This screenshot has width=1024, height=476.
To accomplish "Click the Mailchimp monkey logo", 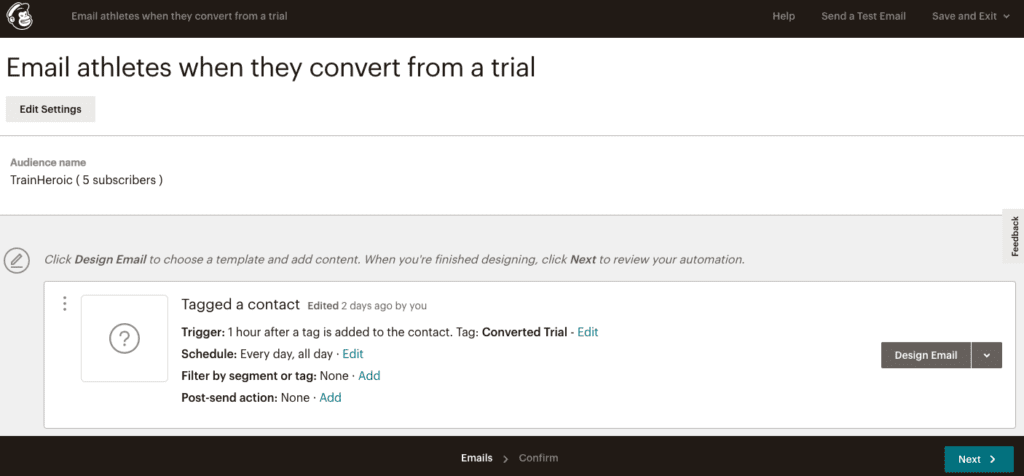I will [x=19, y=16].
